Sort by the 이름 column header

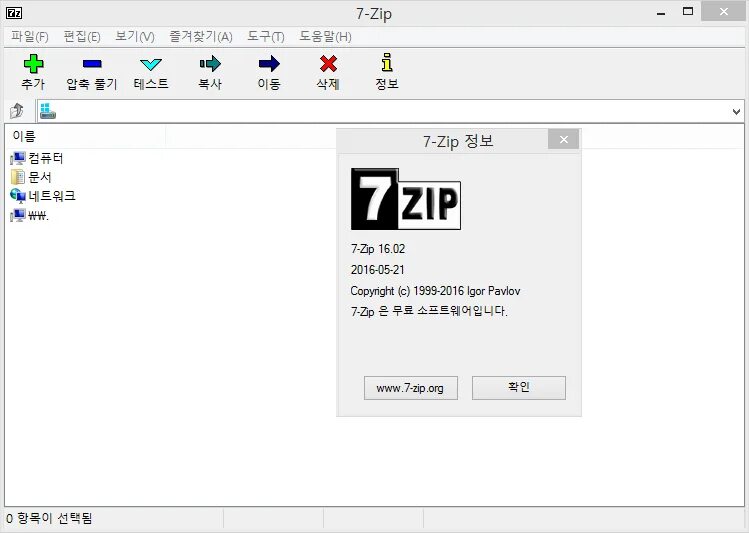click(x=86, y=137)
